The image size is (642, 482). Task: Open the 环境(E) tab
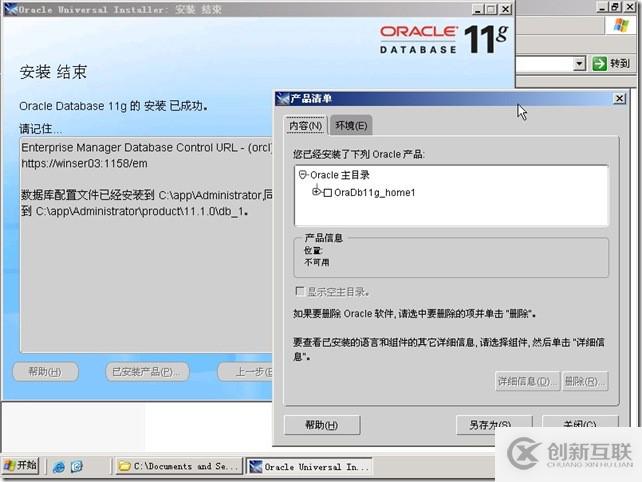[x=351, y=125]
